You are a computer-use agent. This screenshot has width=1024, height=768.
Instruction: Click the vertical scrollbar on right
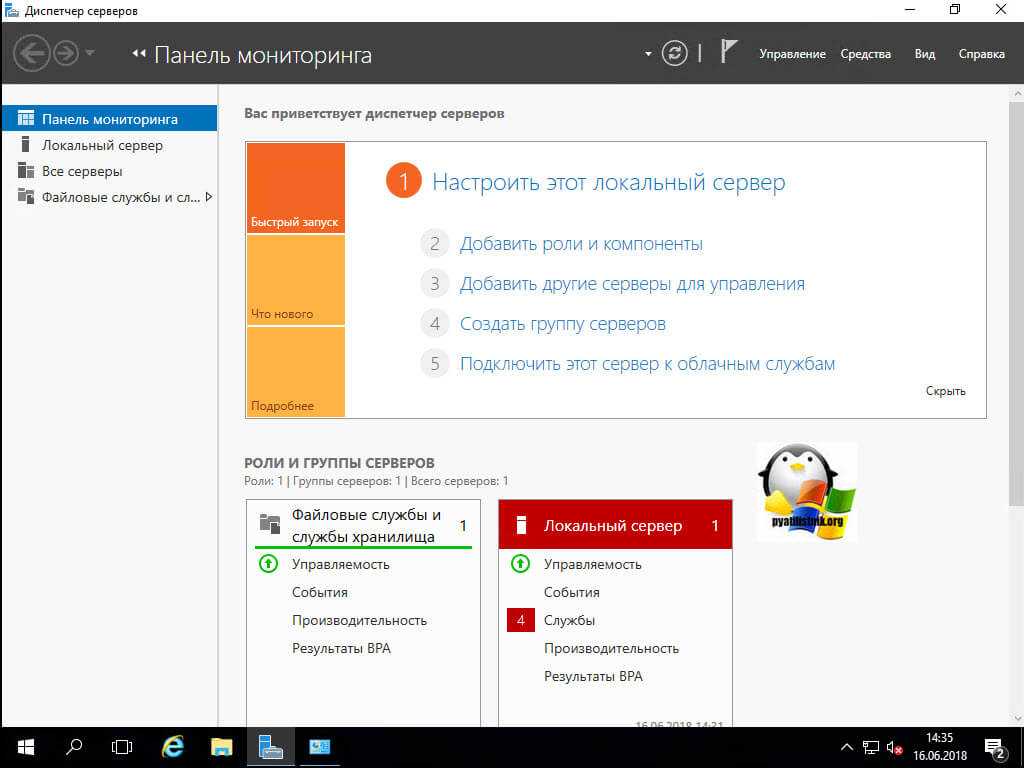1015,300
